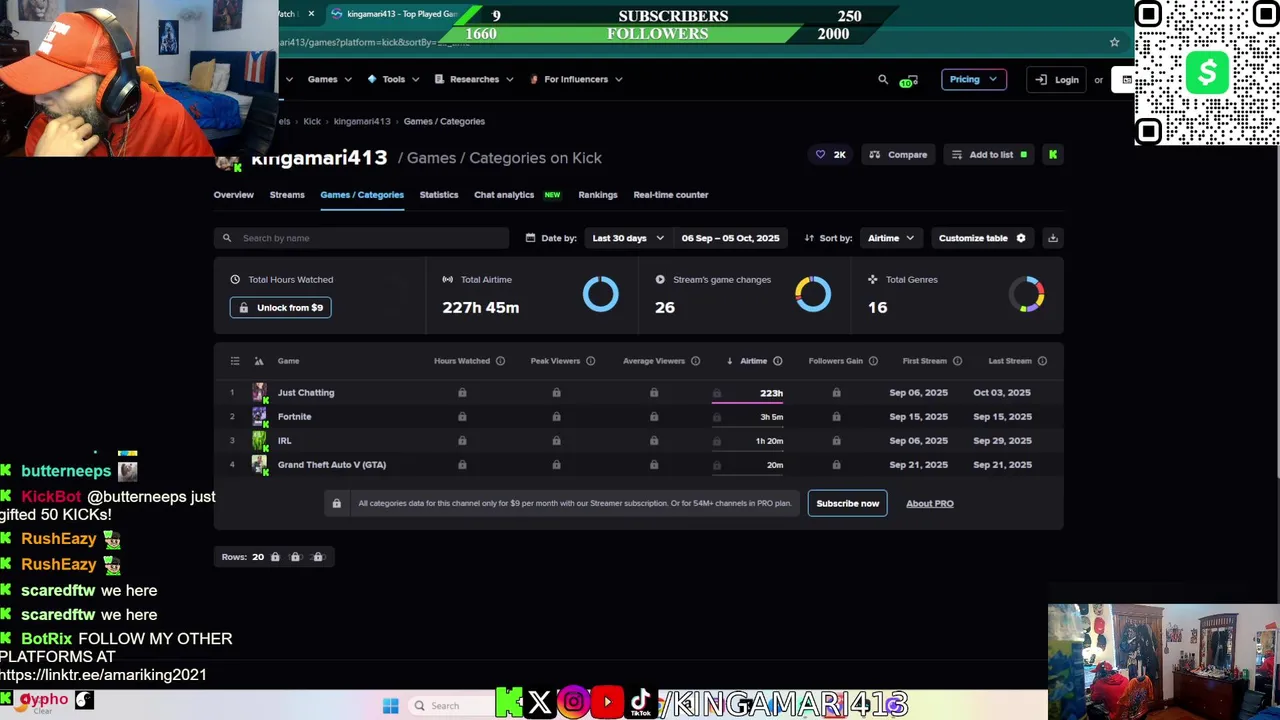Image resolution: width=1280 pixels, height=720 pixels.
Task: Click the Fortnite game name
Action: 295,417
